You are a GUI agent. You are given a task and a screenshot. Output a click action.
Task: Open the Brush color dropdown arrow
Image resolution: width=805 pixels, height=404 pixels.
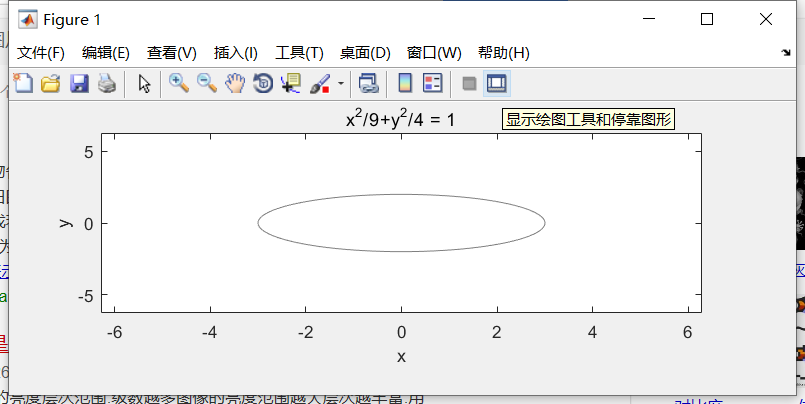click(341, 83)
